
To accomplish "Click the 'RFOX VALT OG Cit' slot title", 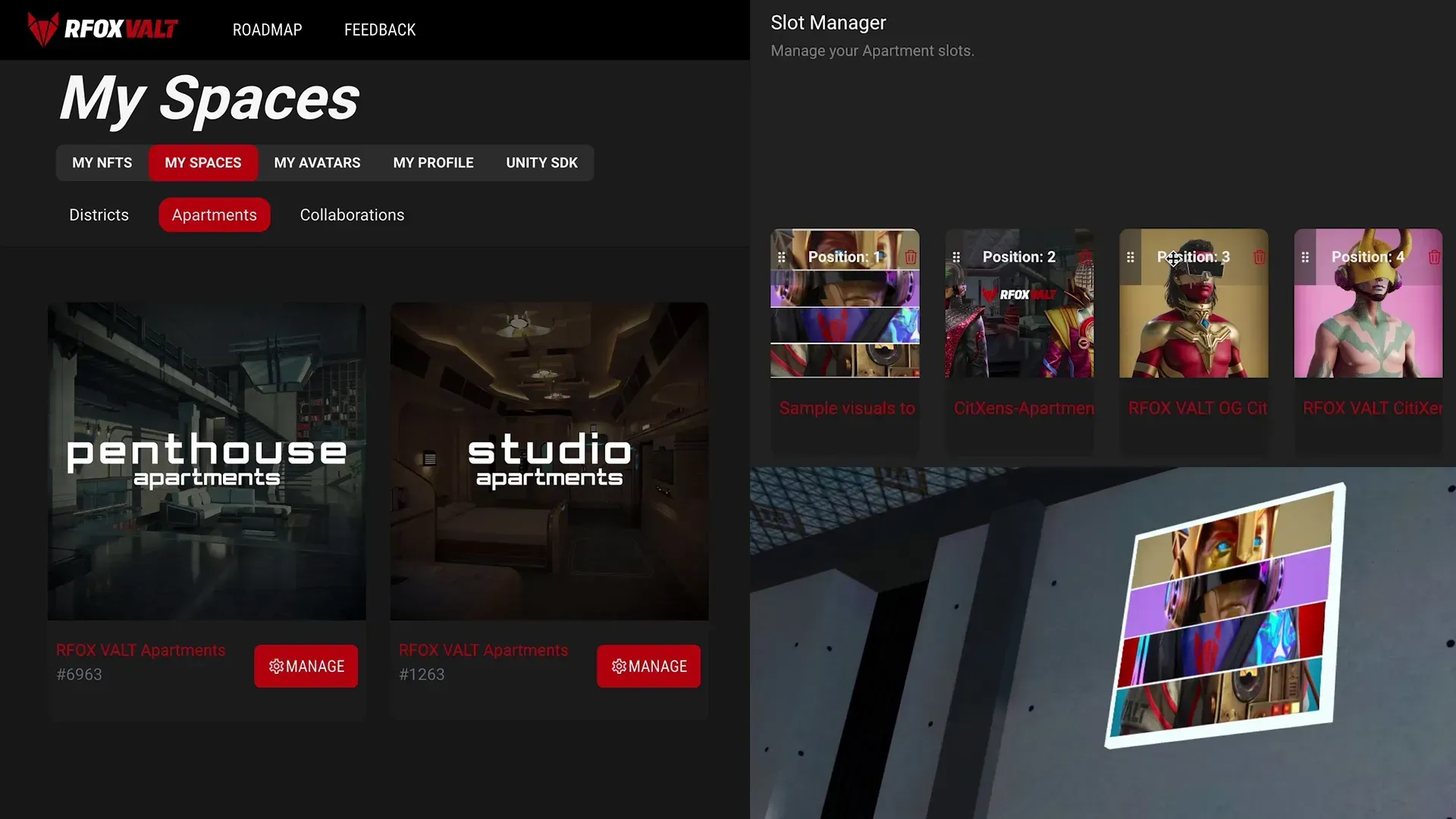I will 1197,408.
